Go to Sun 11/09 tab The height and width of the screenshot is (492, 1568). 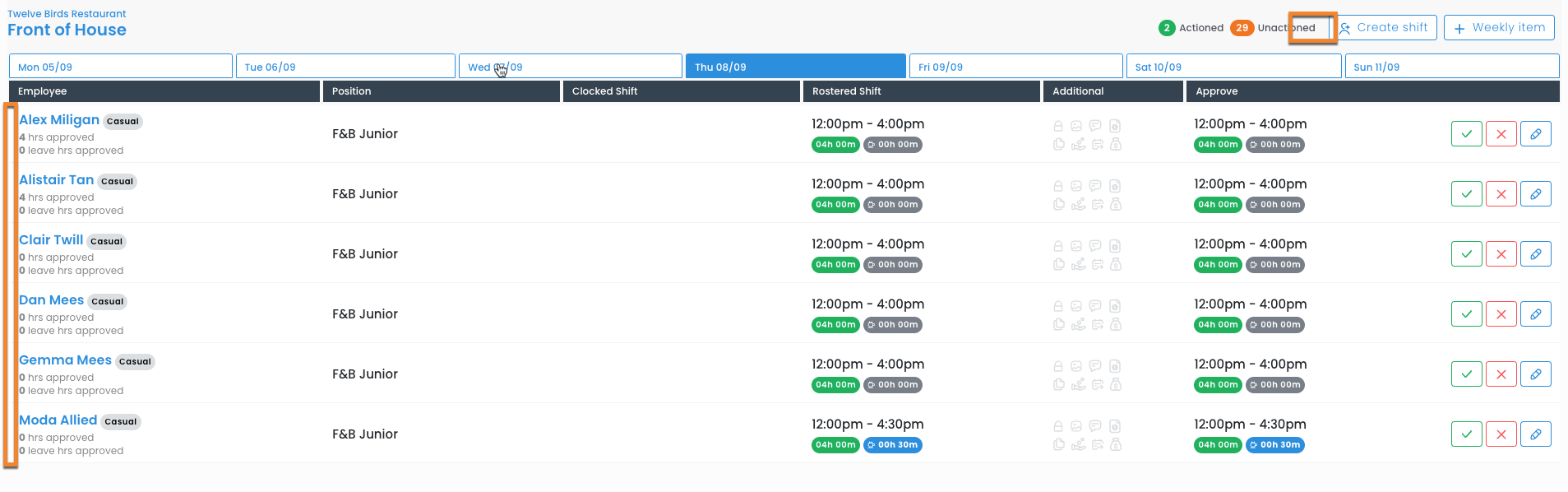coord(1451,67)
